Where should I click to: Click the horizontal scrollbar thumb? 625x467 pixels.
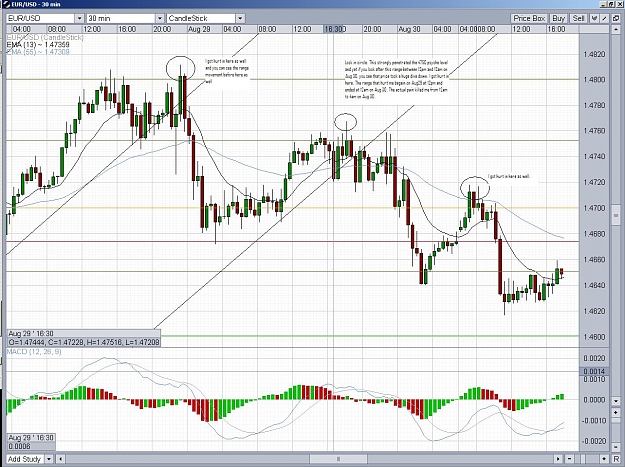point(338,459)
